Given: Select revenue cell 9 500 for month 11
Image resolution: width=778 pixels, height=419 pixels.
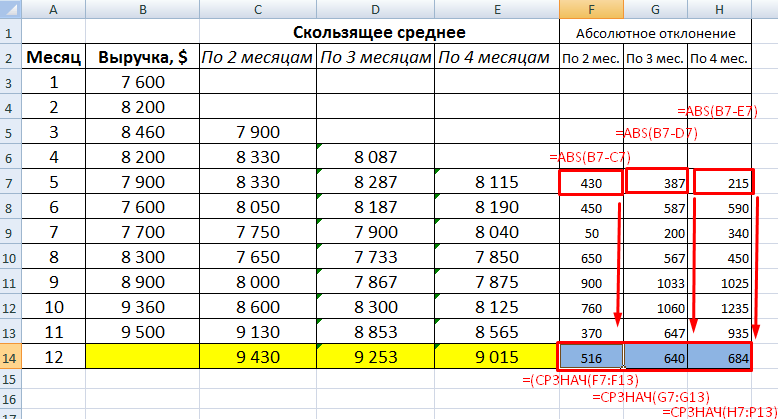Looking at the screenshot, I should click(142, 332).
